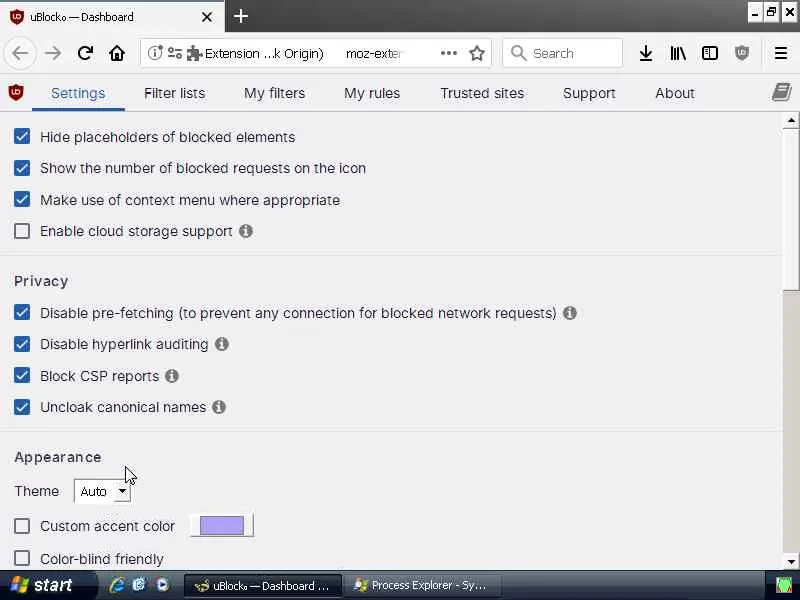The image size is (800, 600).
Task: Enable cloud storage support checkbox
Action: pyautogui.click(x=22, y=231)
